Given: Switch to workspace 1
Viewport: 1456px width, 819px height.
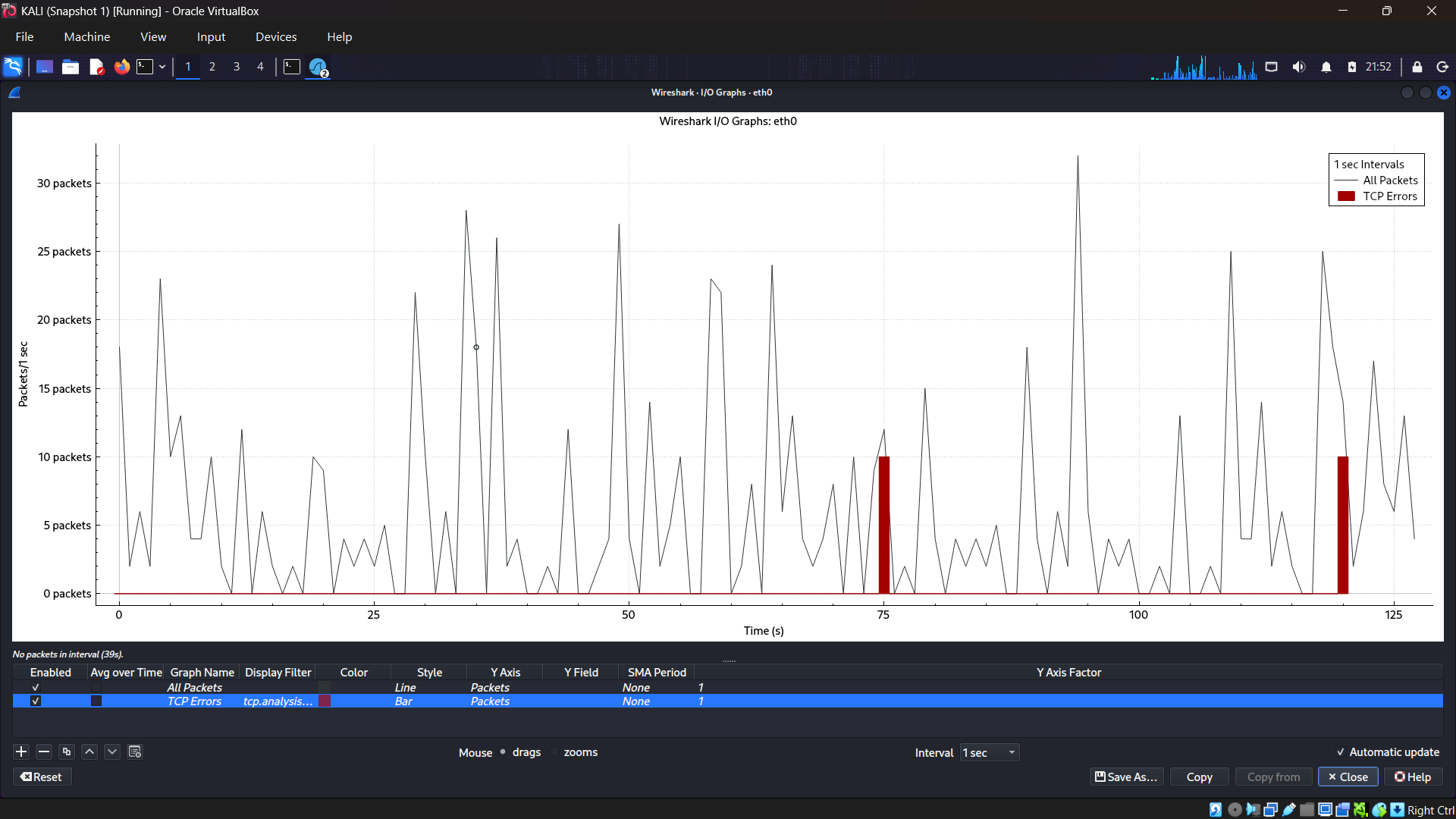Looking at the screenshot, I should [188, 67].
